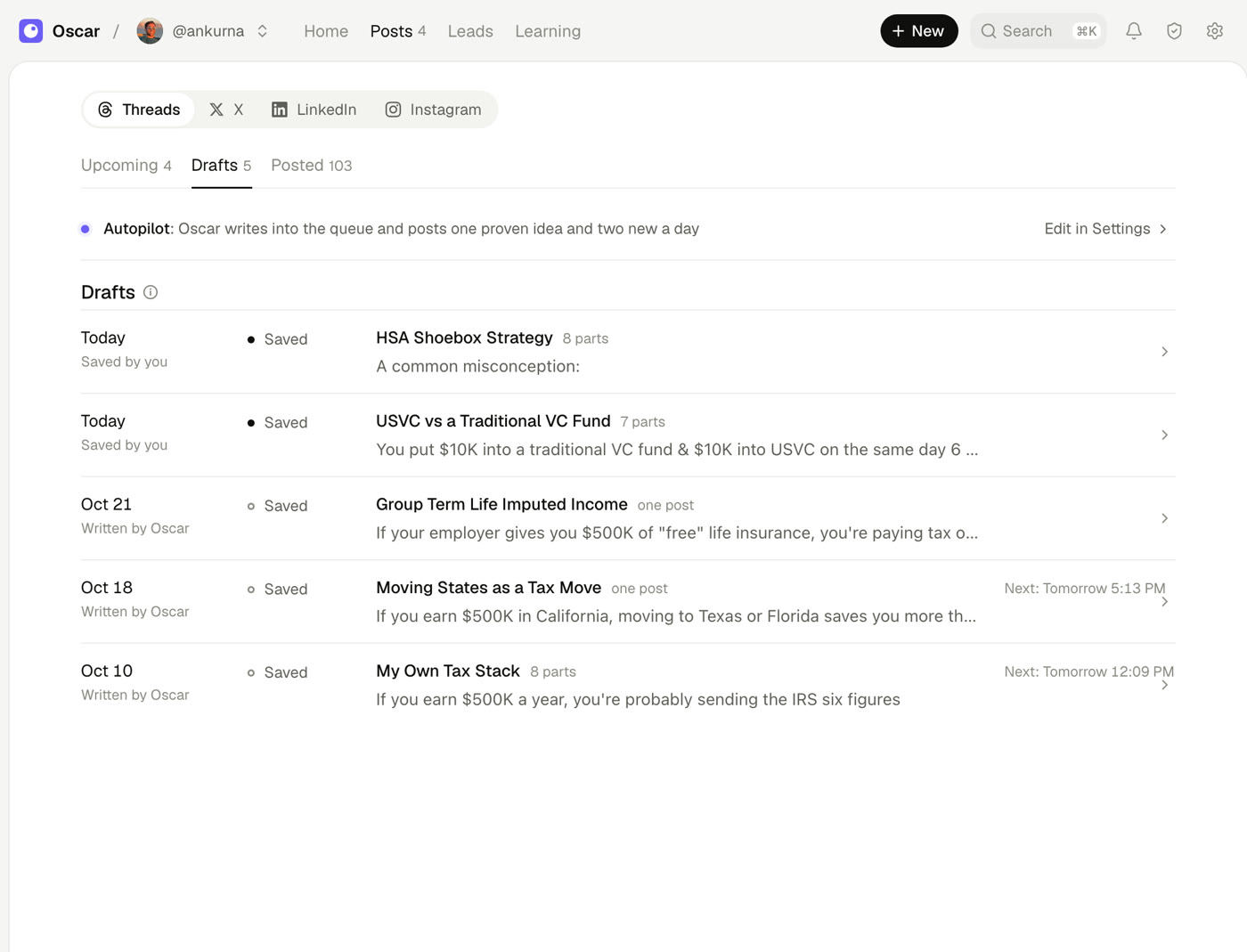
Task: Select the Drafts 5 tab
Action: click(222, 166)
